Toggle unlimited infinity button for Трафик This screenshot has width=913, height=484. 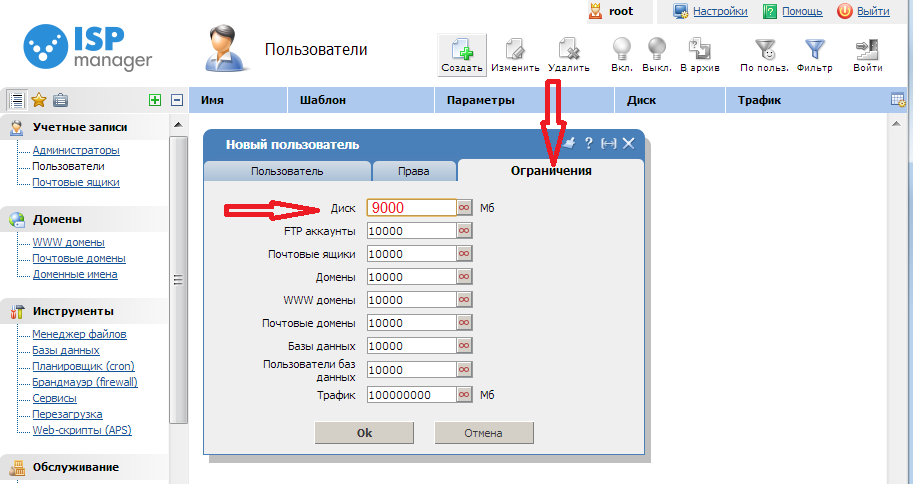click(464, 395)
